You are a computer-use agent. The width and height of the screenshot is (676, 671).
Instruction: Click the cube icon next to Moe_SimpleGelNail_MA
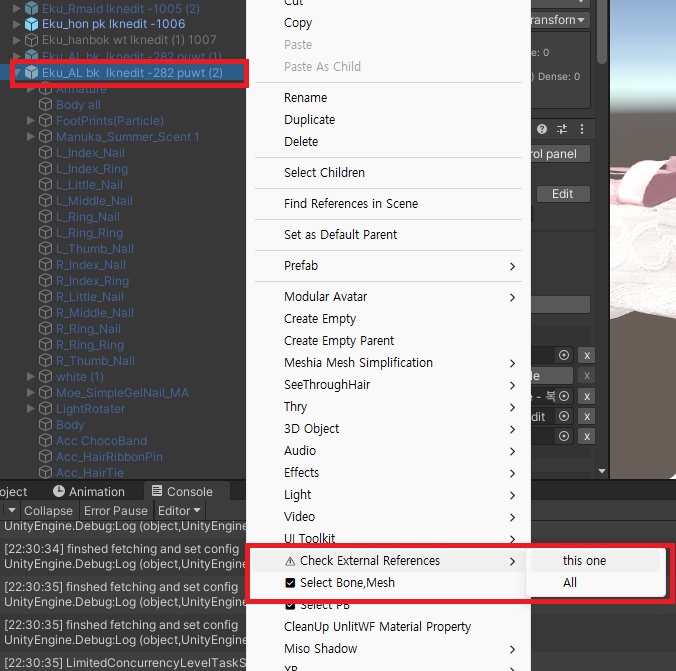(x=45, y=392)
